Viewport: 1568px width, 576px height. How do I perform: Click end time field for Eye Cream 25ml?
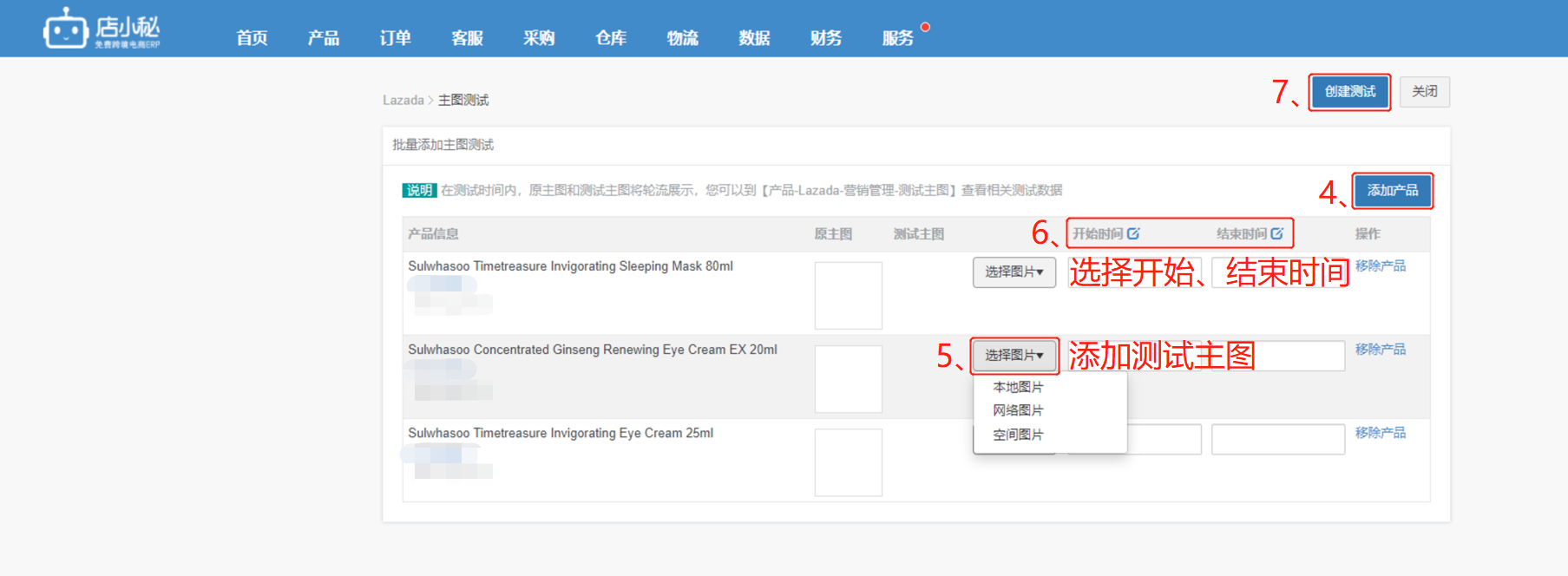pyautogui.click(x=1277, y=439)
